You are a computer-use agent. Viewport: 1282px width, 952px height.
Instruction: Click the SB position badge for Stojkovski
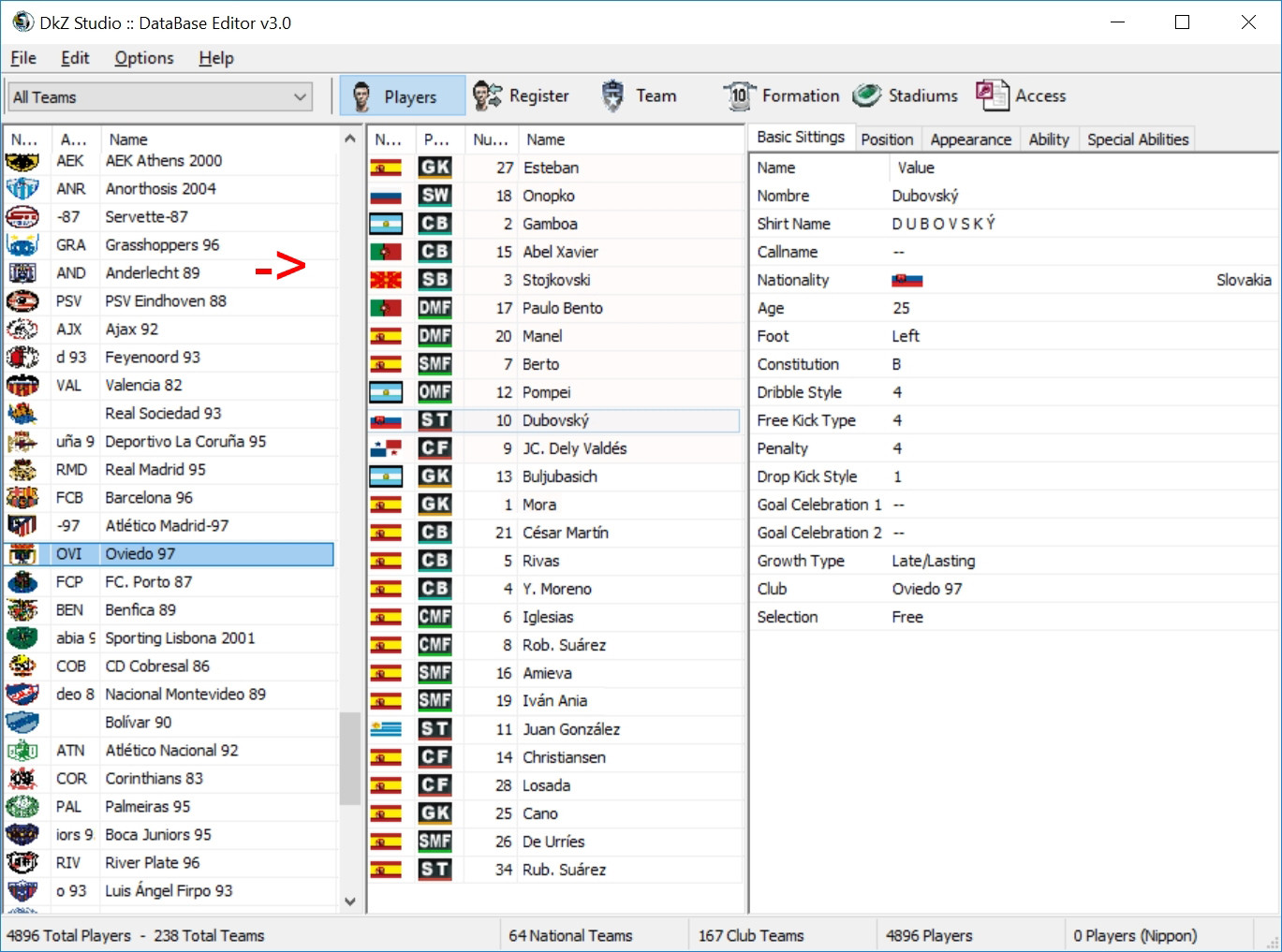pyautogui.click(x=435, y=280)
